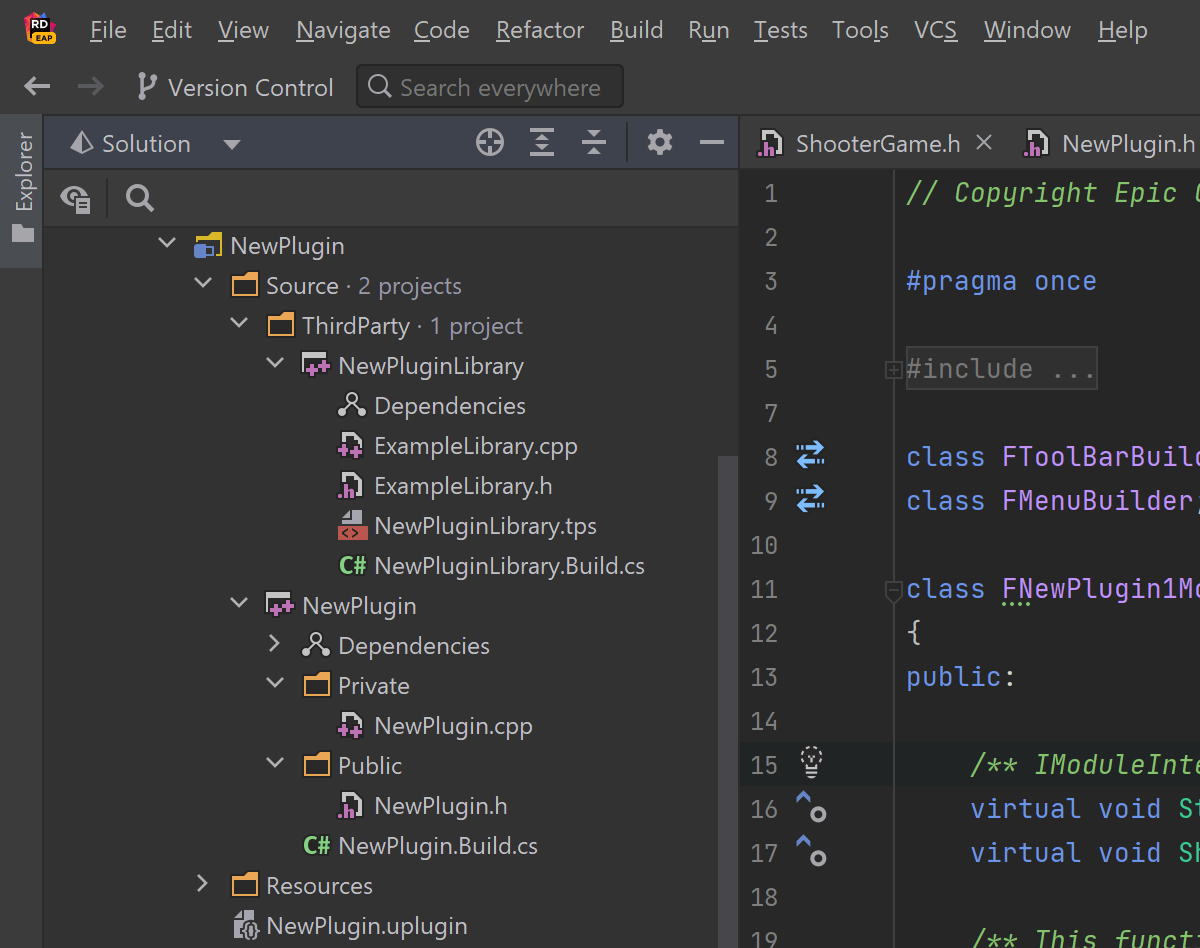Screen dimensions: 1200x948
Task: Click the Version Control button
Action: pyautogui.click(x=235, y=88)
